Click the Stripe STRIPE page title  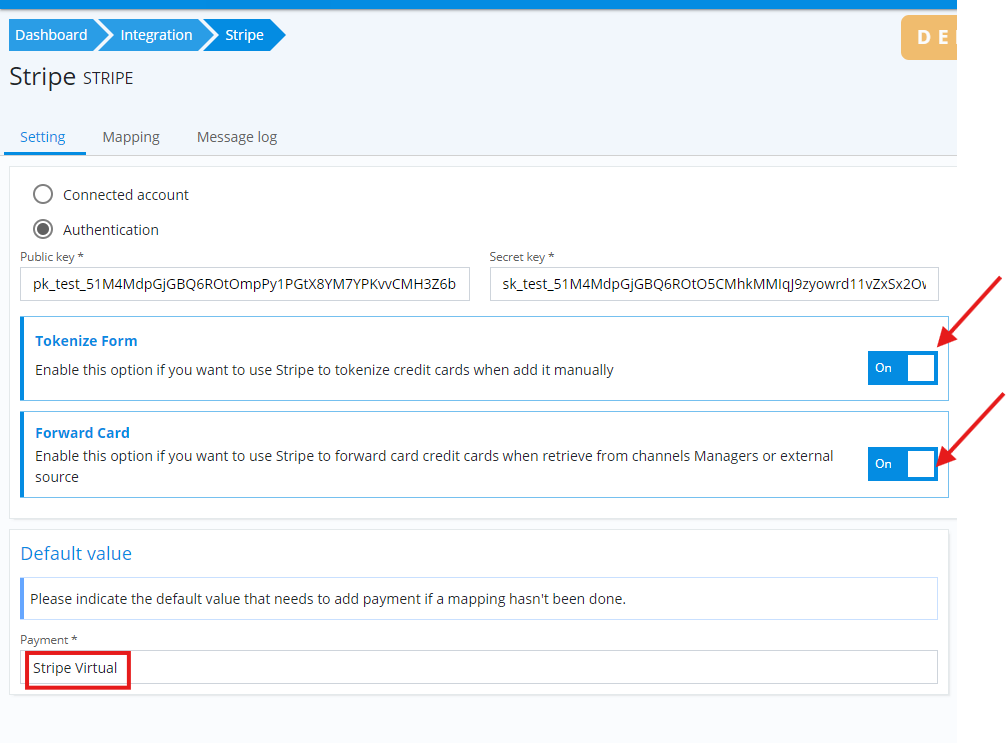click(71, 77)
